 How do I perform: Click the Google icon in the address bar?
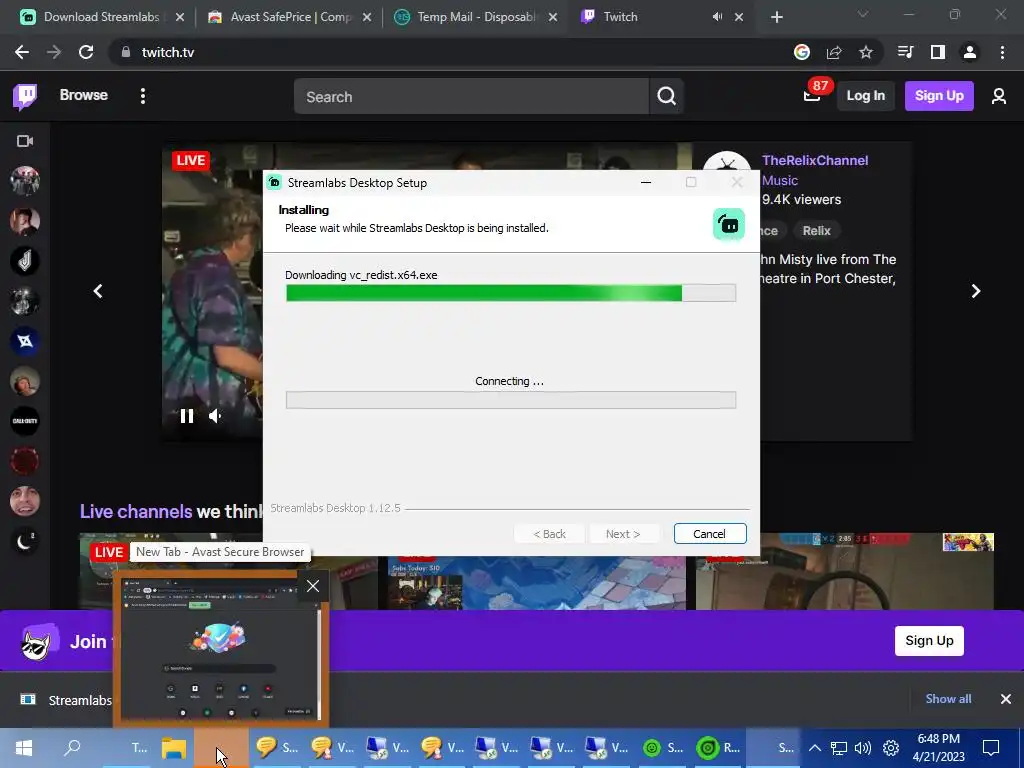tap(802, 52)
